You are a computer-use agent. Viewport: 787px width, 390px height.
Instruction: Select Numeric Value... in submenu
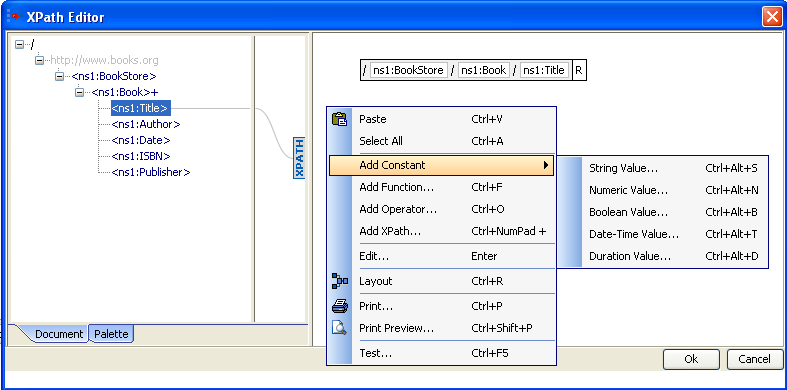(x=663, y=190)
